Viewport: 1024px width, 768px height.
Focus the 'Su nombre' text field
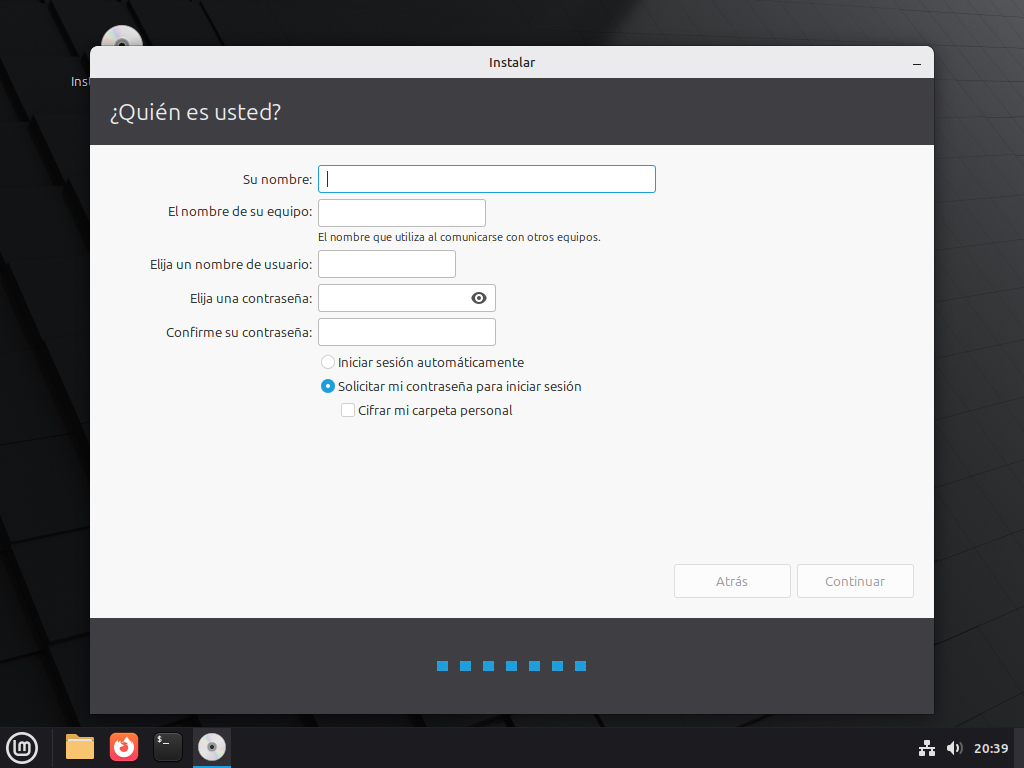point(486,179)
